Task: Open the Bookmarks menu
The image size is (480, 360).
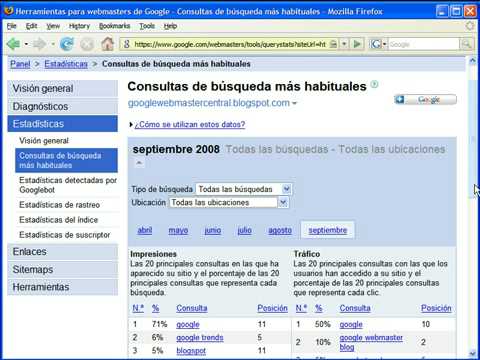Action: (x=114, y=26)
